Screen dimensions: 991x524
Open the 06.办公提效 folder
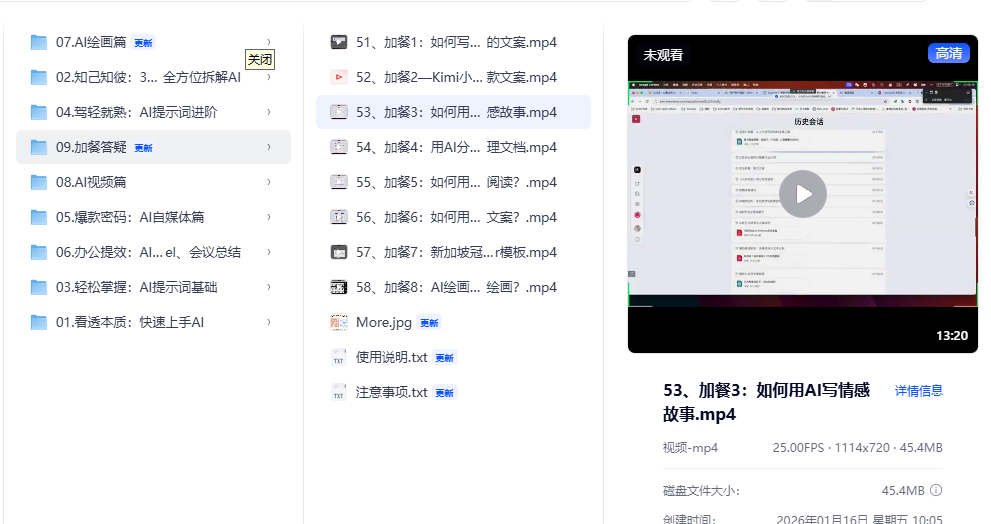(148, 252)
